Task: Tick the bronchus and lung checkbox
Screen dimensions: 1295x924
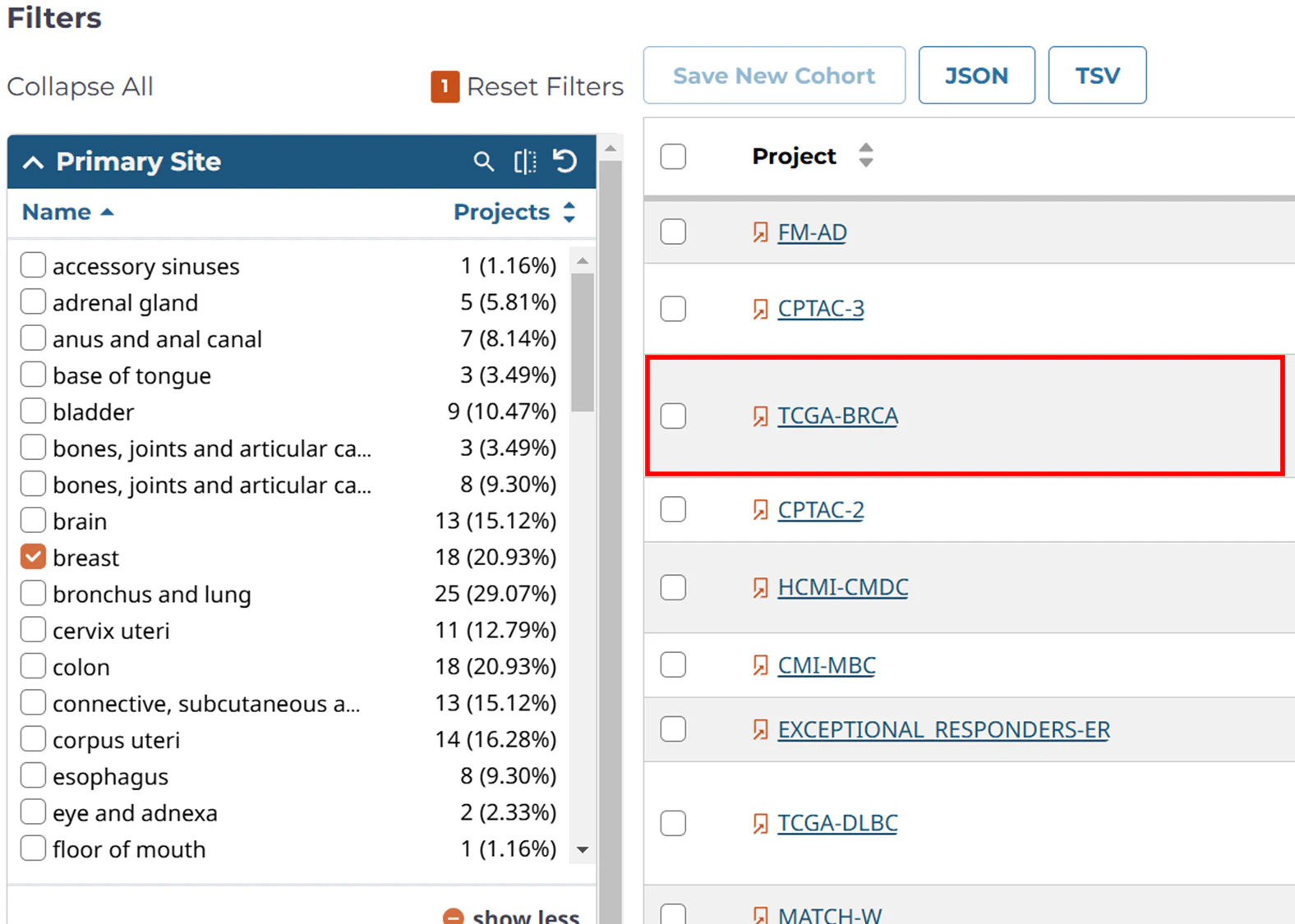Action: point(33,593)
